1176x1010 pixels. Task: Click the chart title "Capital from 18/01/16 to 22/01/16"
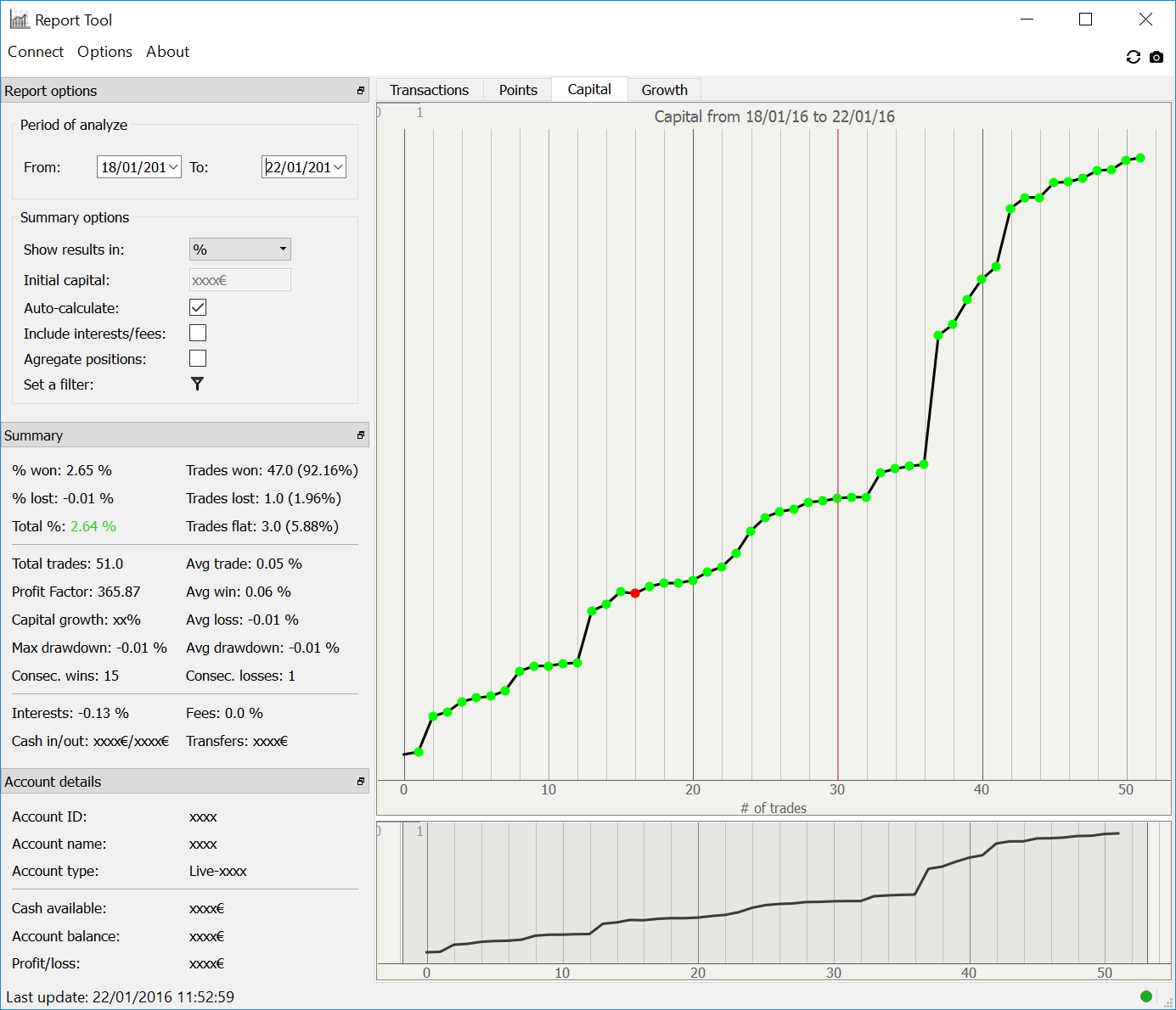[x=774, y=117]
